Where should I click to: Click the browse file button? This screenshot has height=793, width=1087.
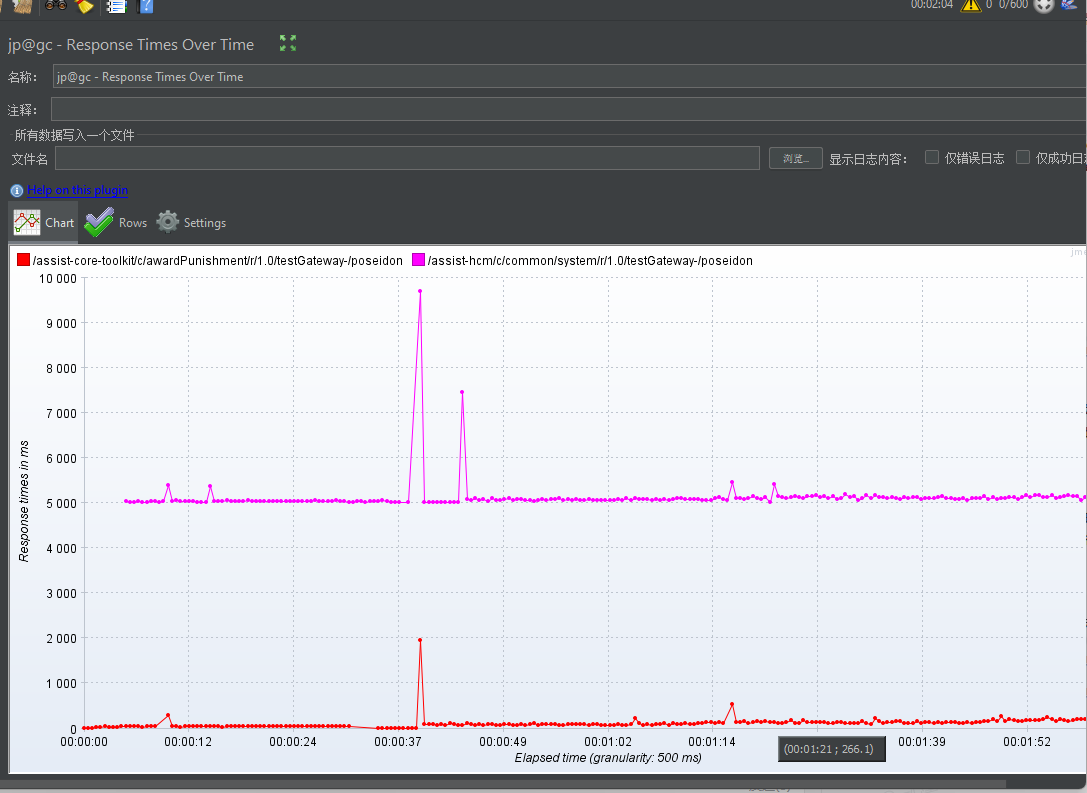pyautogui.click(x=796, y=158)
